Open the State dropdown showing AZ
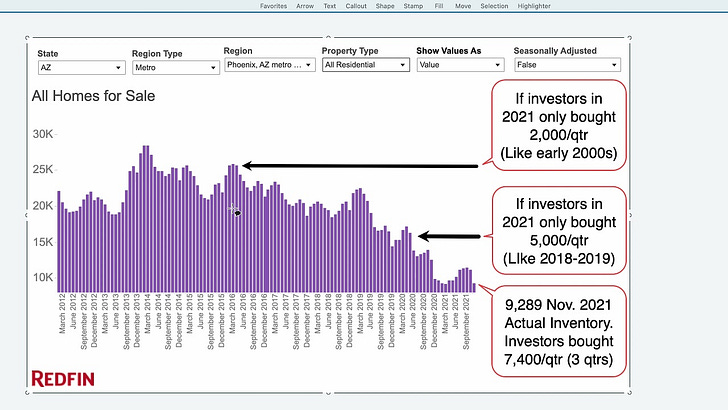Screen dimensions: 728x410 [82, 68]
